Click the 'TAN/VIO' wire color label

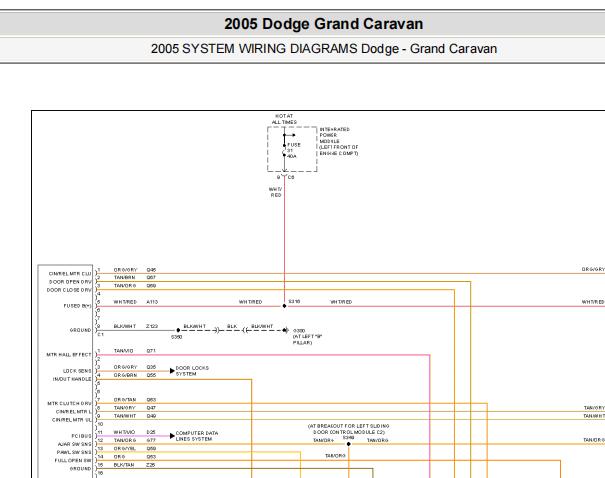pyautogui.click(x=123, y=351)
